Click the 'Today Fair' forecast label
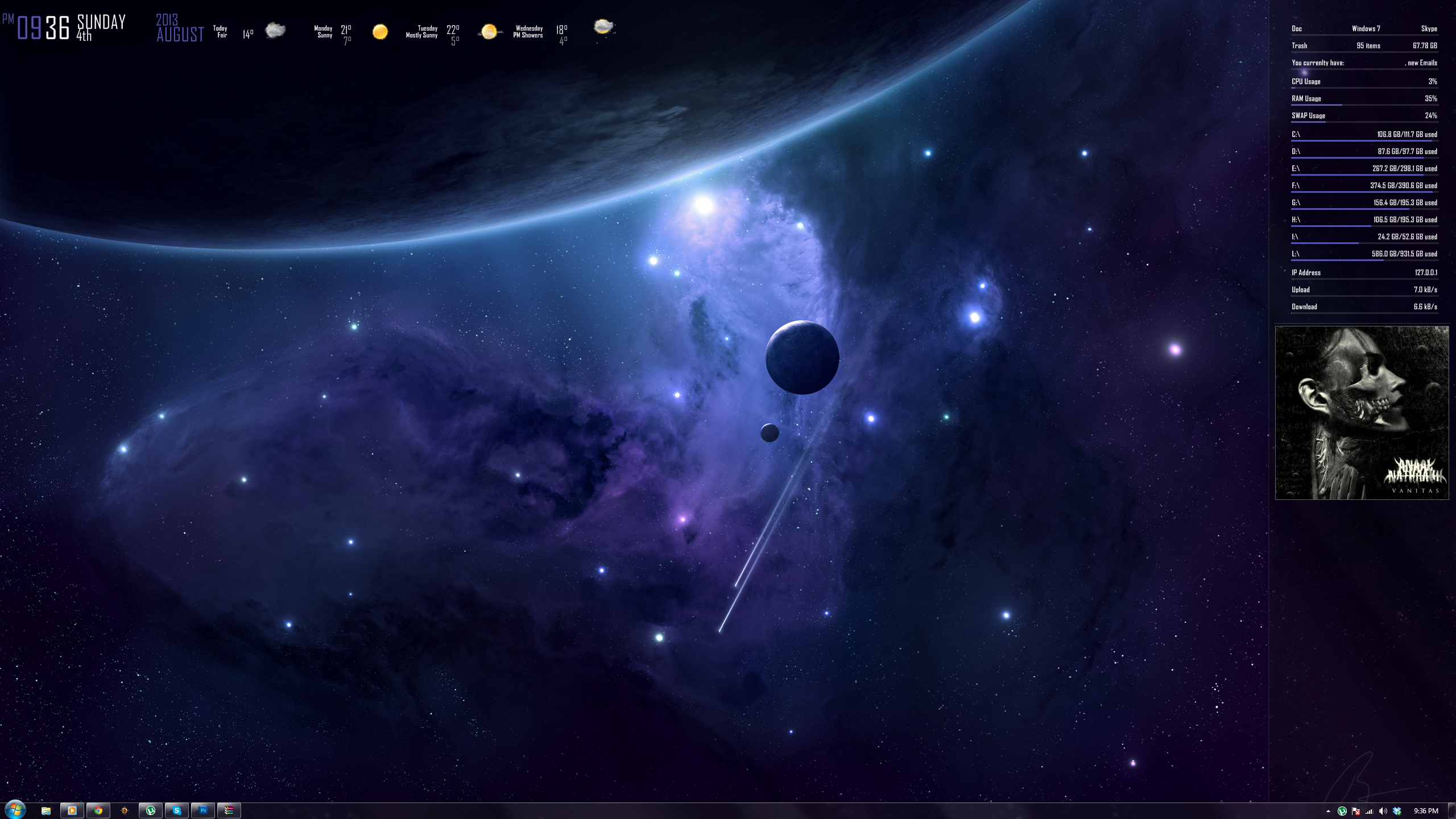The width and height of the screenshot is (1456, 819). (x=220, y=31)
